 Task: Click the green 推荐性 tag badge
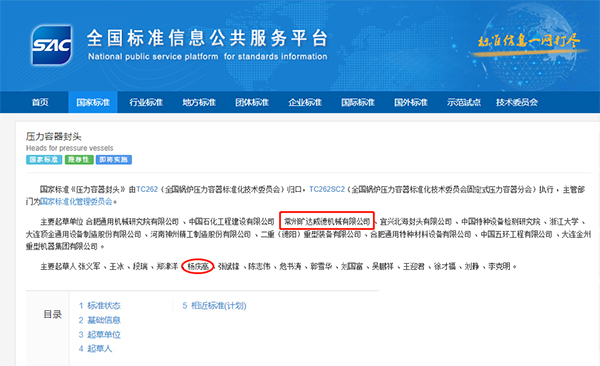(x=79, y=160)
